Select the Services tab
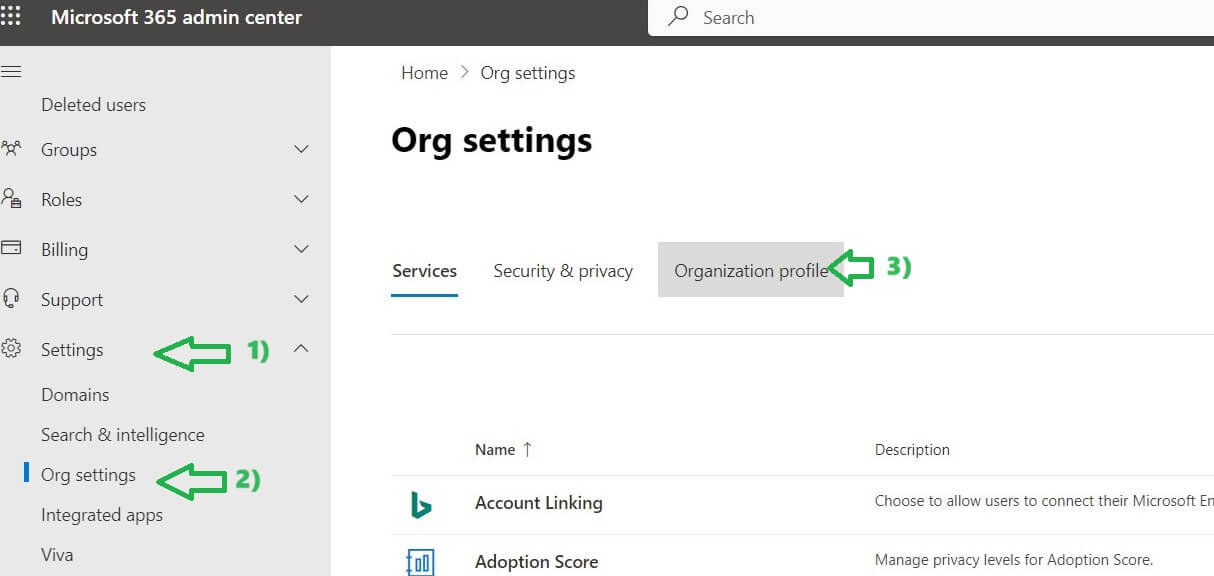1214x576 pixels. [424, 271]
